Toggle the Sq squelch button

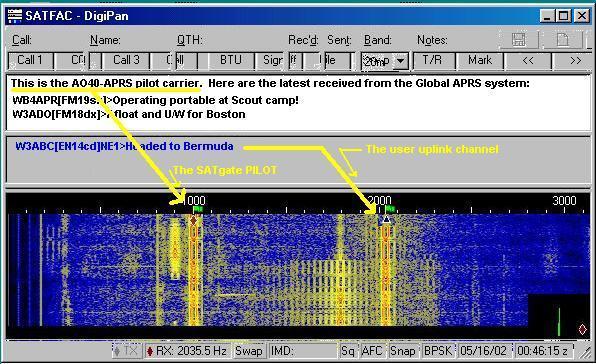point(348,351)
